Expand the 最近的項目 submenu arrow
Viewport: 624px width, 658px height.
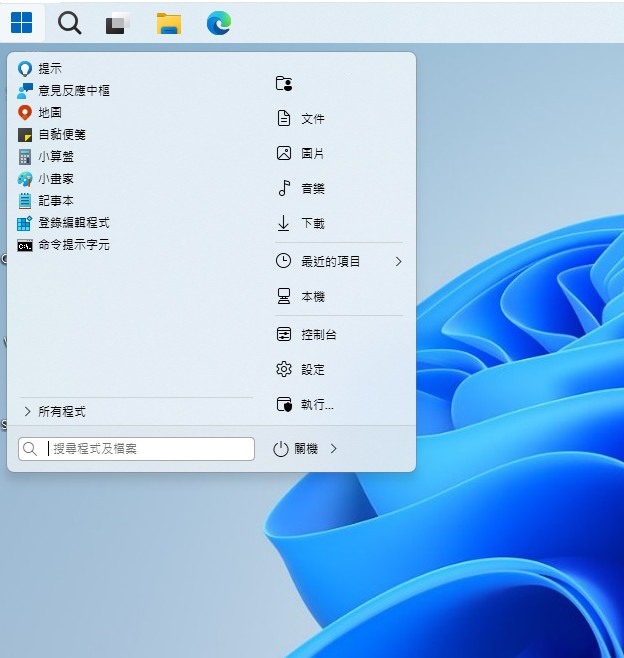coord(398,261)
